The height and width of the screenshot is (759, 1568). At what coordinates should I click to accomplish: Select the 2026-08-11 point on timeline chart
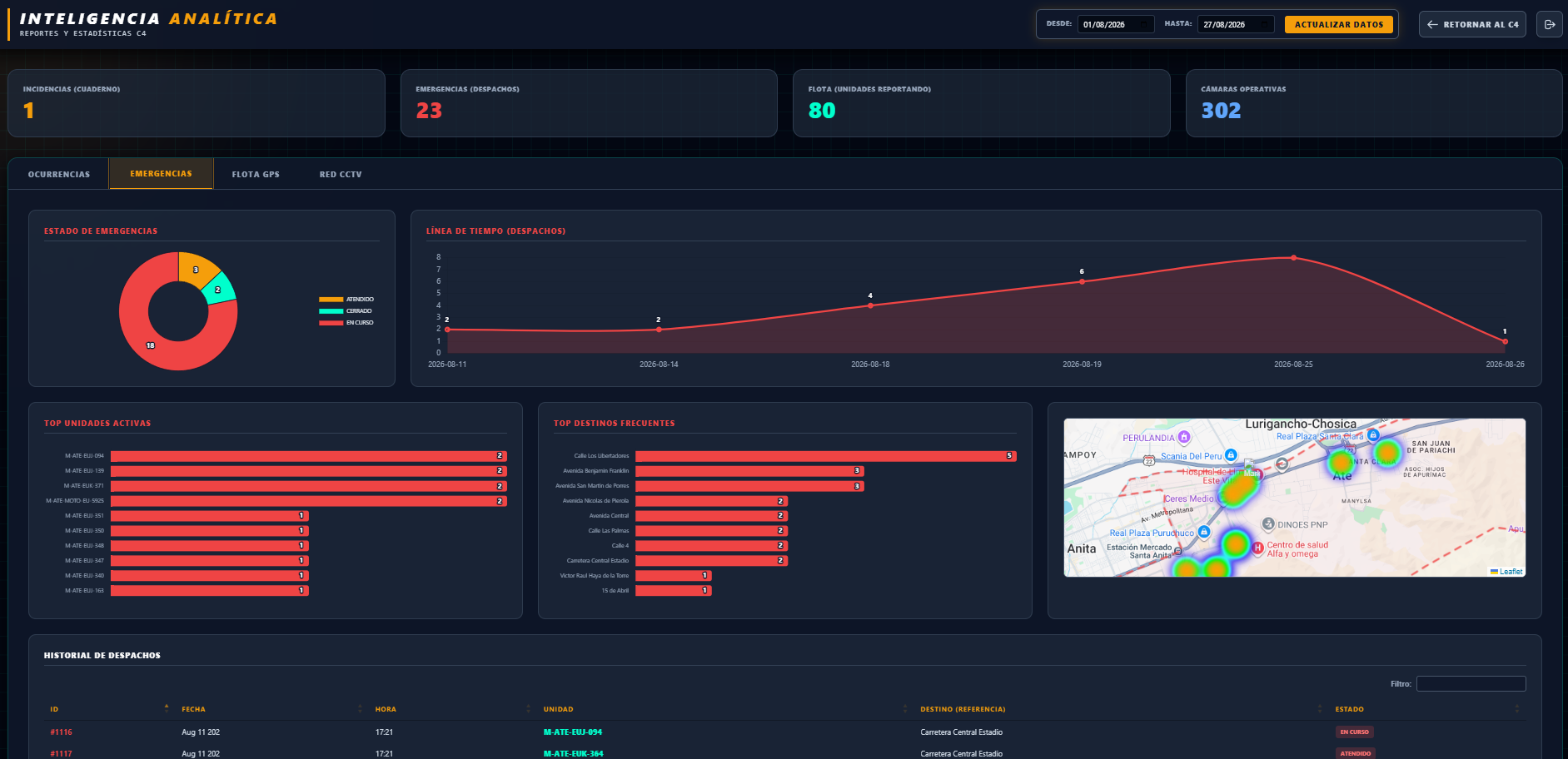447,330
